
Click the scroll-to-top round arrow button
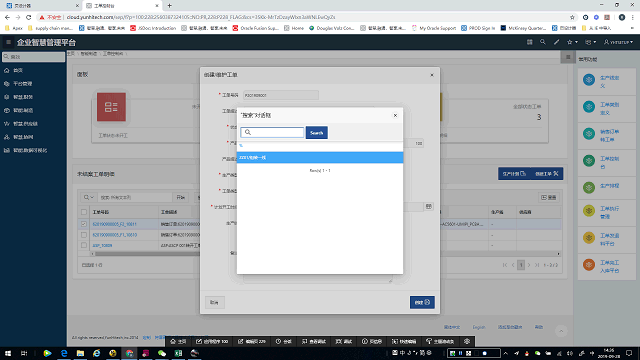(561, 331)
